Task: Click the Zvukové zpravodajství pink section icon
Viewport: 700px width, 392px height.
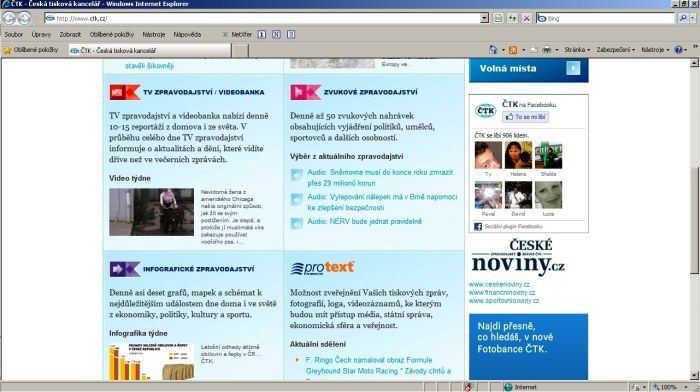Action: coord(305,92)
